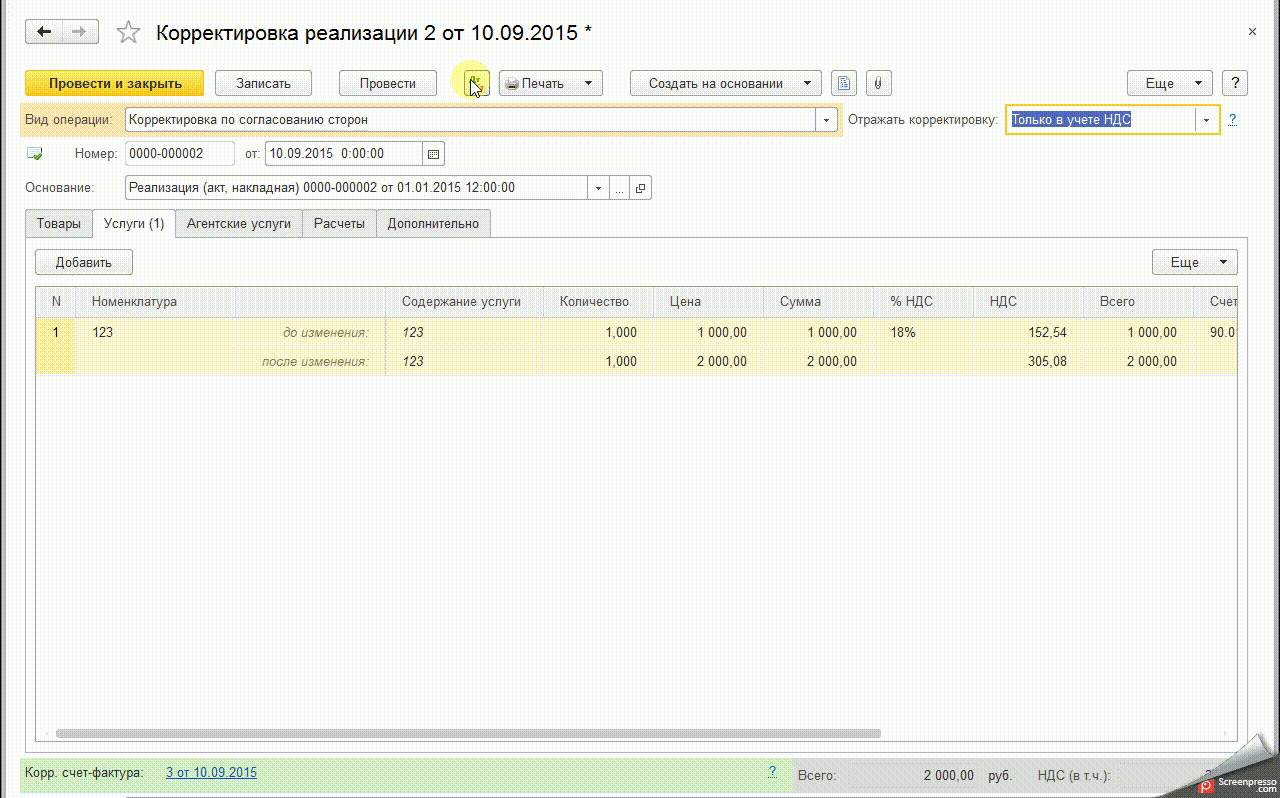Click the Только в учете НДС field
Screen dimensions: 1280x798
(x=1101, y=120)
